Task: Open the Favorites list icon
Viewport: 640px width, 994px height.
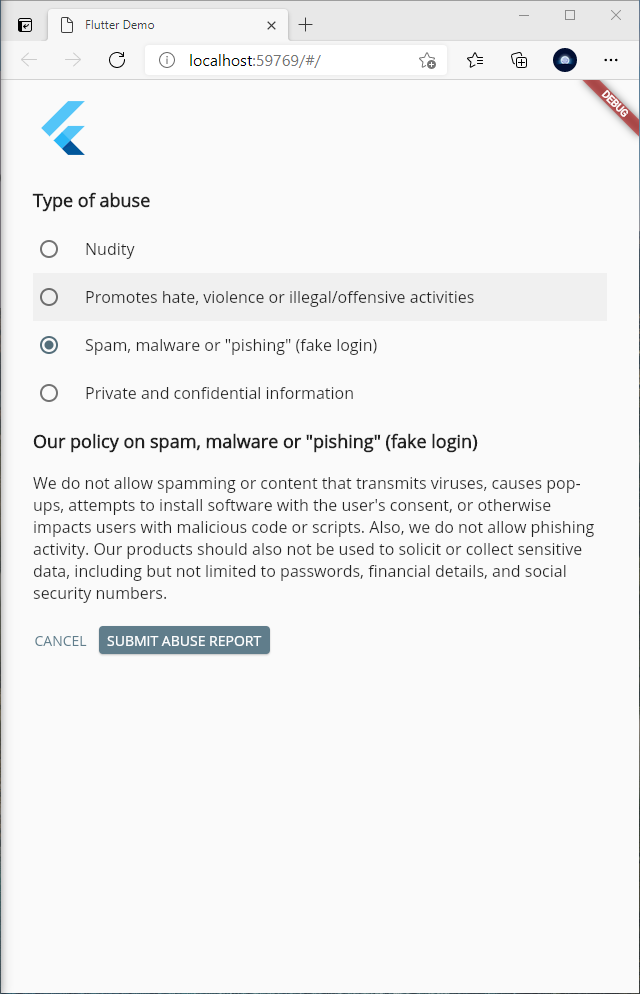Action: [475, 60]
